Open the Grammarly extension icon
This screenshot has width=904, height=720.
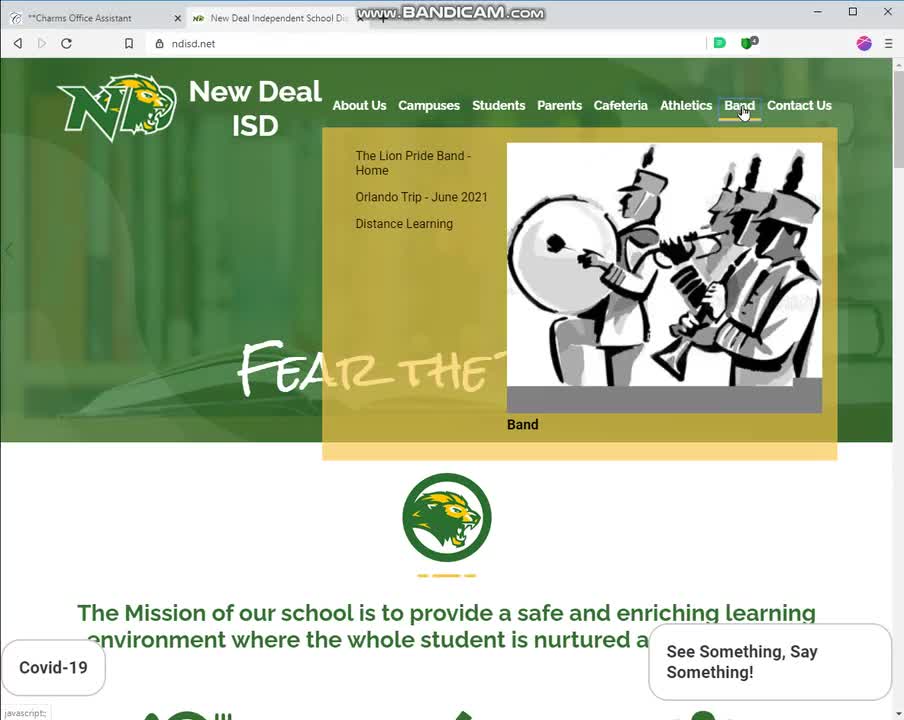(719, 43)
